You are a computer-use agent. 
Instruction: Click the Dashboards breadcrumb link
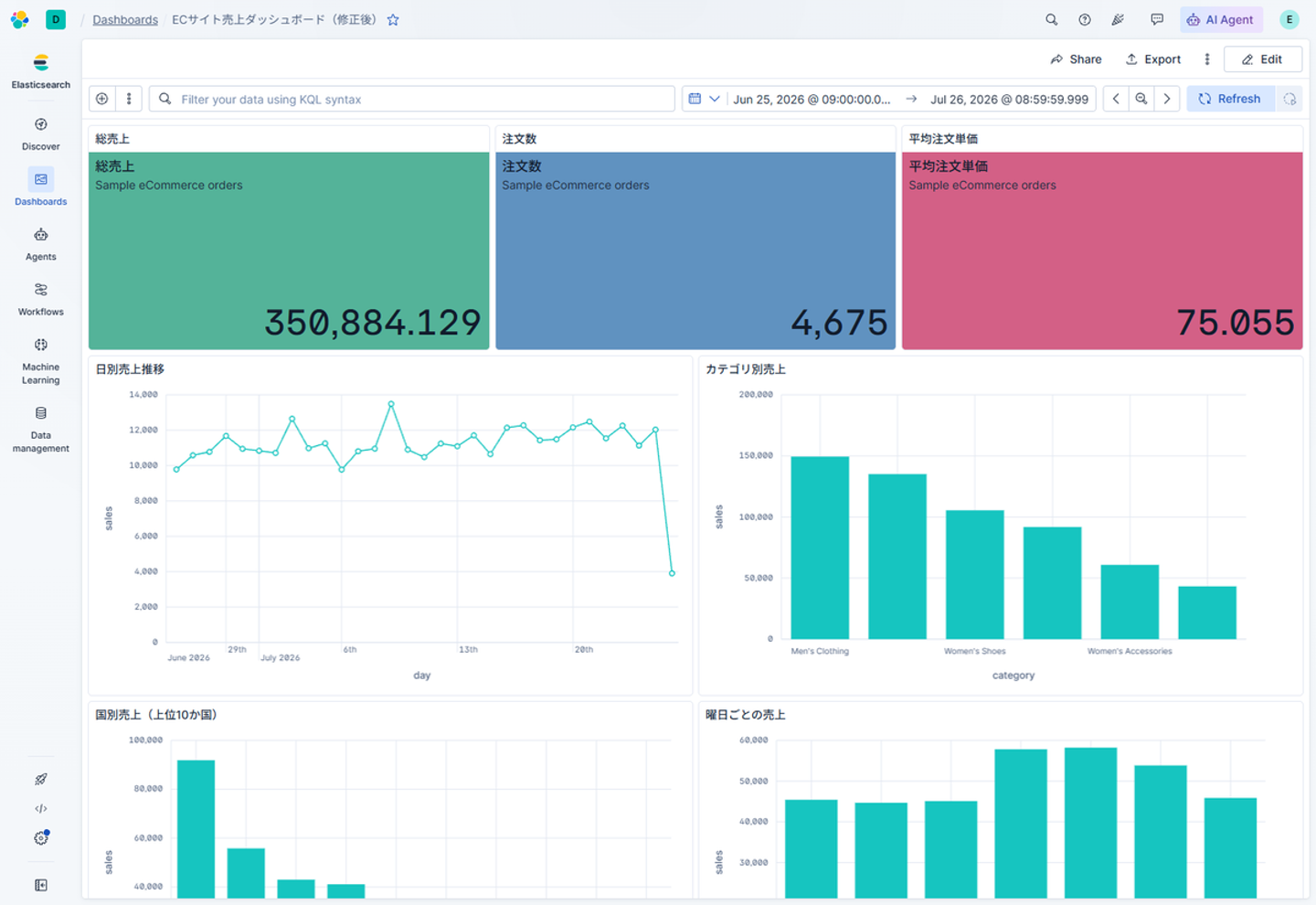125,19
